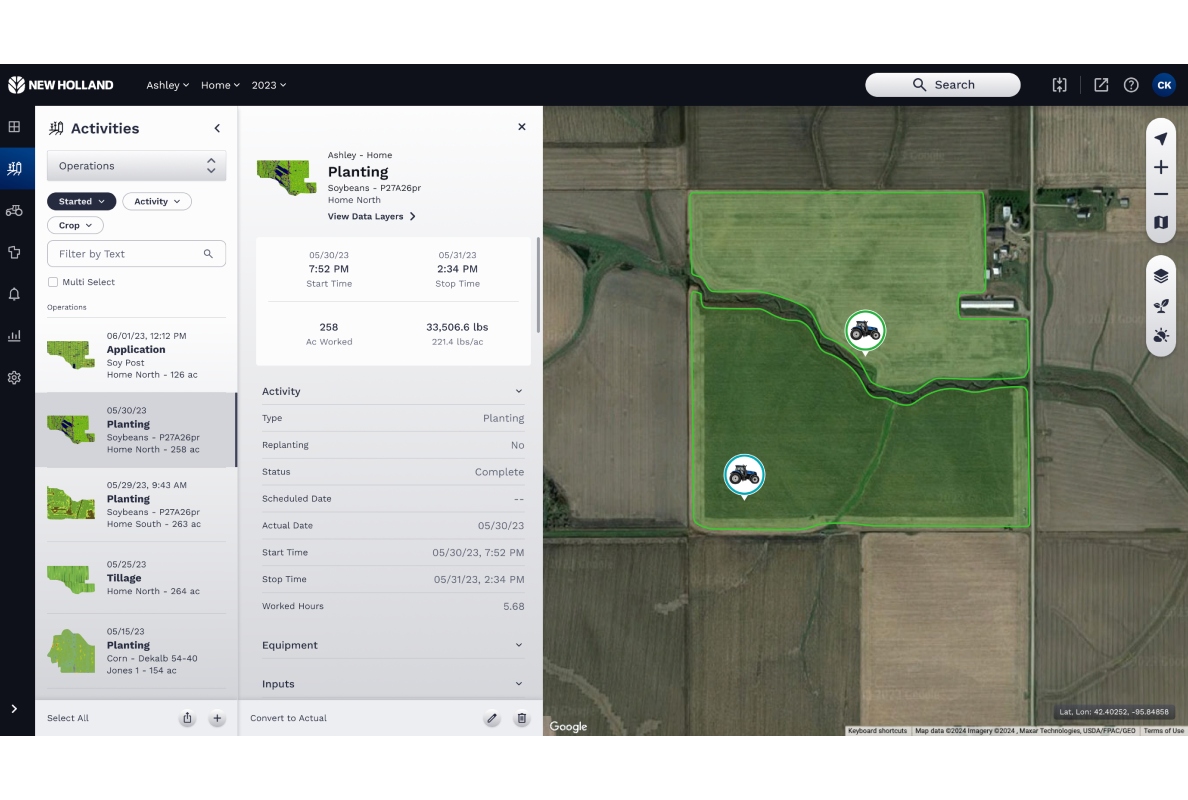Screen dimensions: 1188x800
Task: Open the help question mark icon
Action: point(1131,85)
